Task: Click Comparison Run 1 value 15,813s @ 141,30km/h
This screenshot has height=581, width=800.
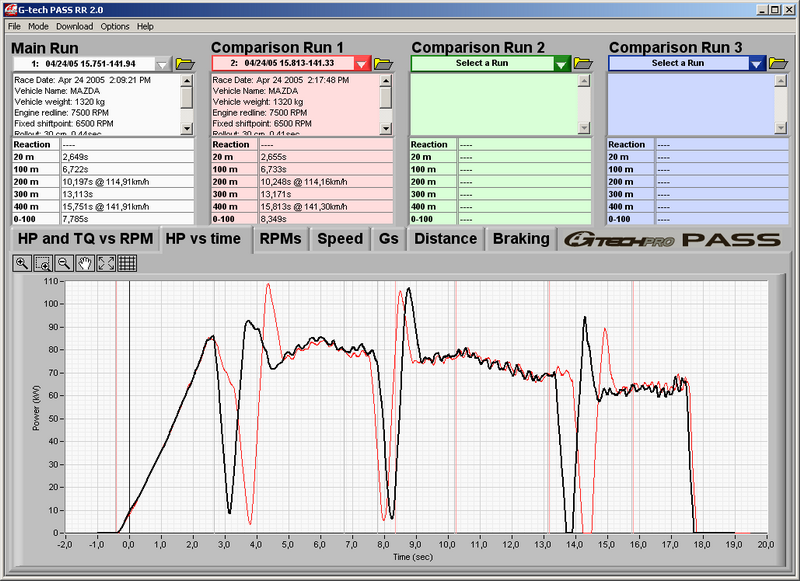Action: 326,207
